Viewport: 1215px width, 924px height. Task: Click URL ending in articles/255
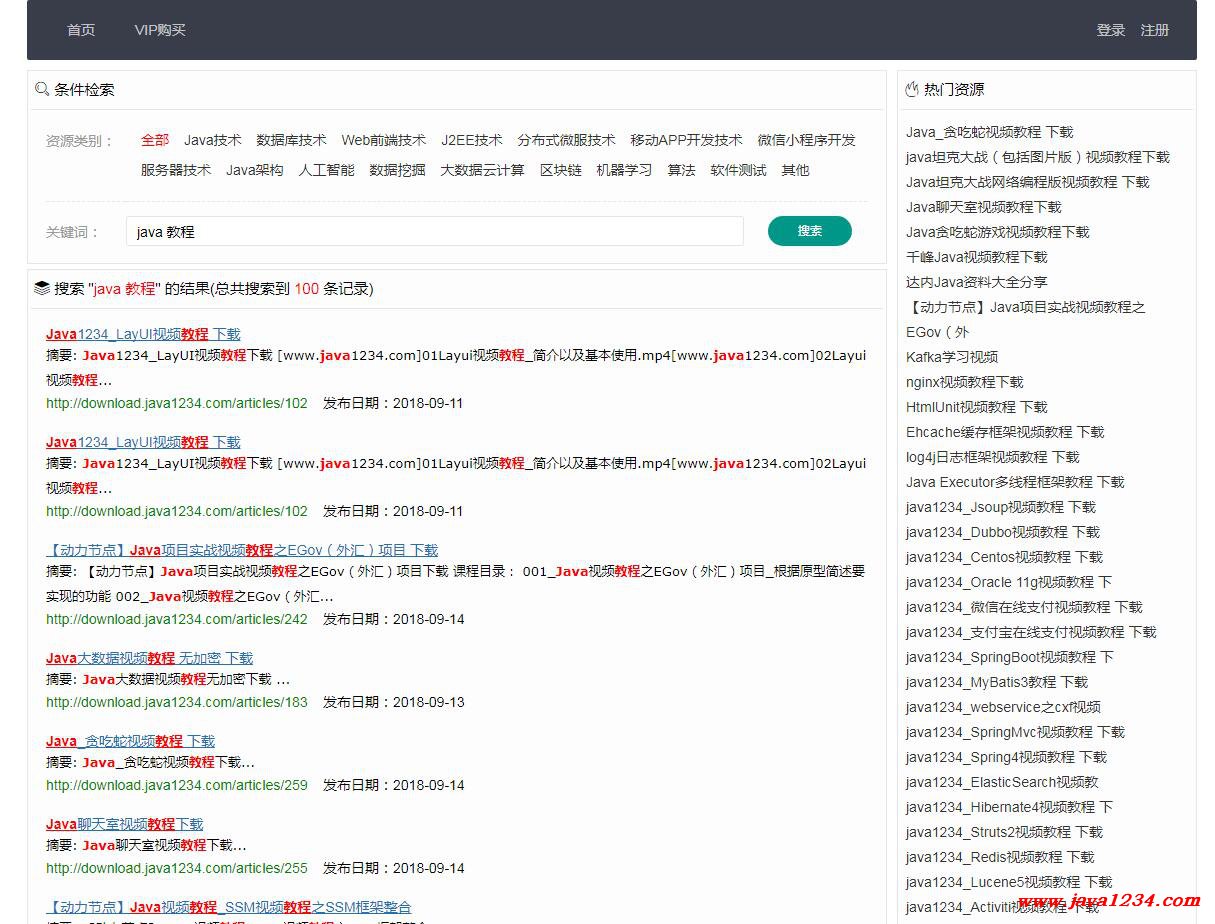coord(177,868)
